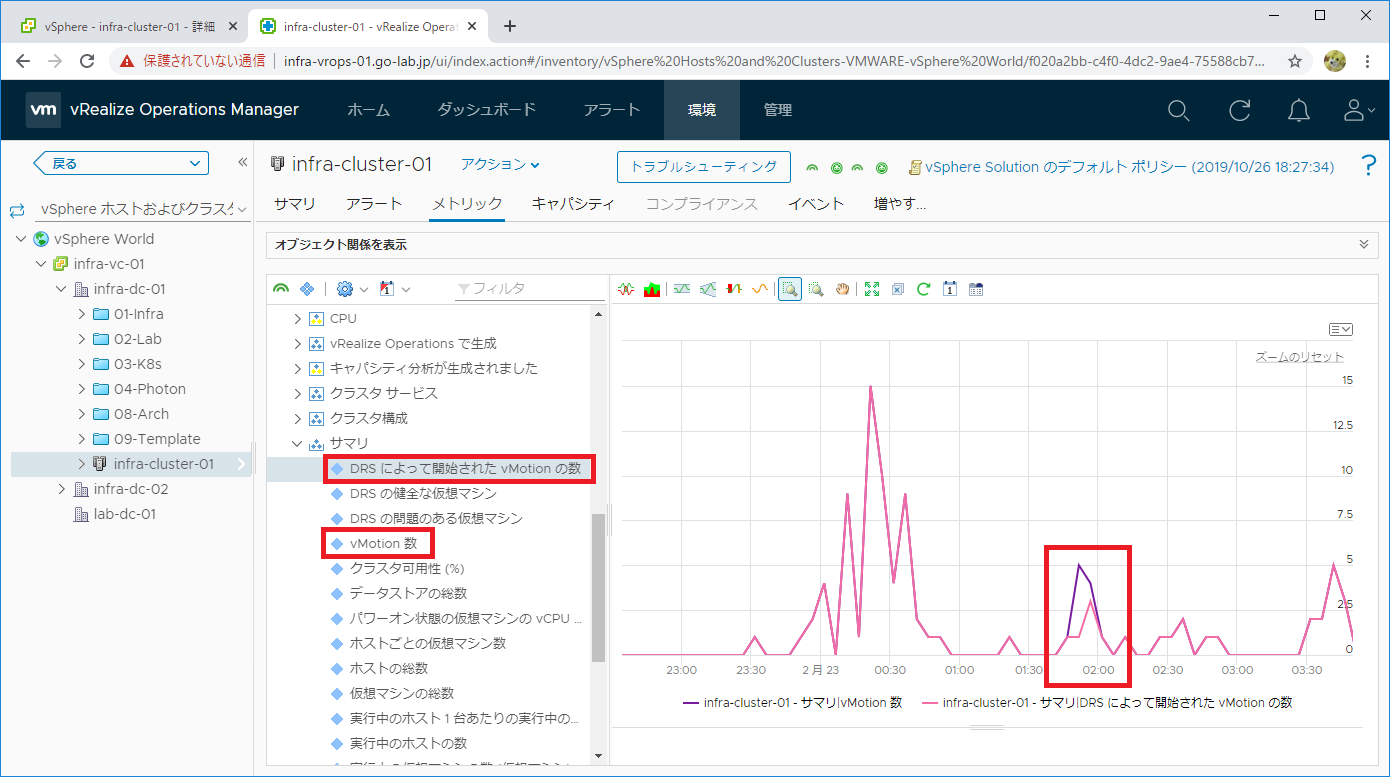Toggle stacked chart mode
This screenshot has width=1390, height=777.
click(652, 289)
